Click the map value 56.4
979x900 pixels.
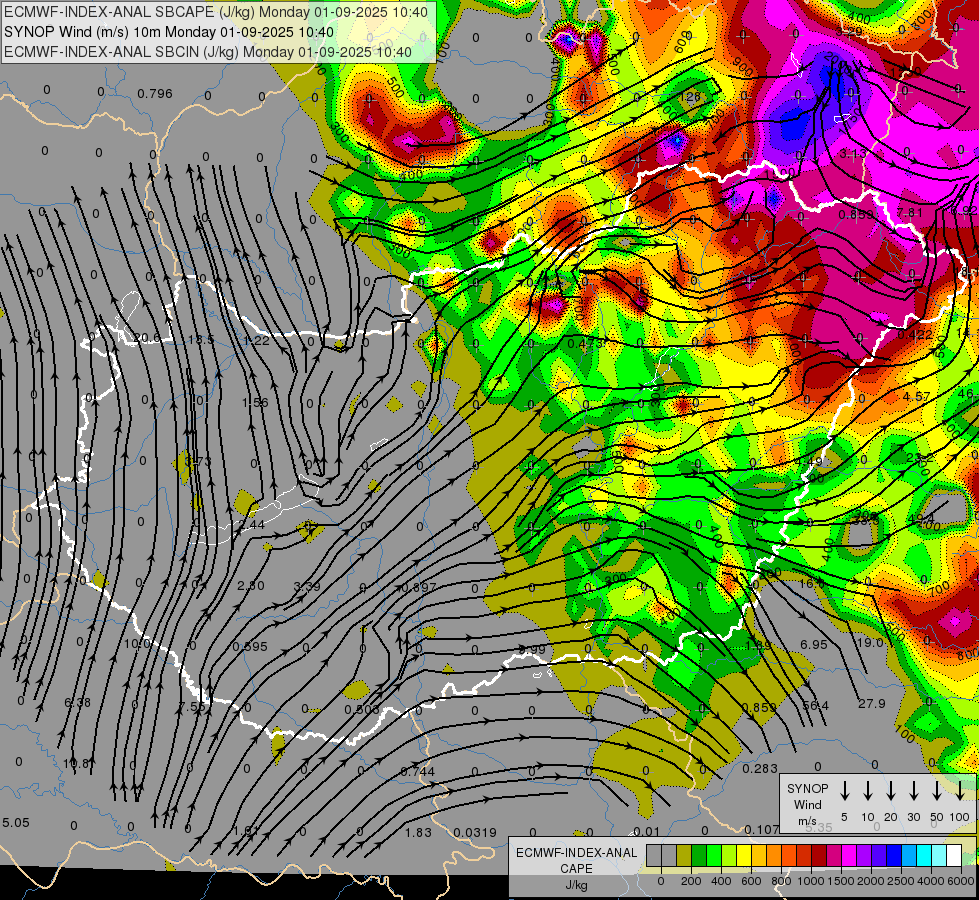[x=816, y=706]
